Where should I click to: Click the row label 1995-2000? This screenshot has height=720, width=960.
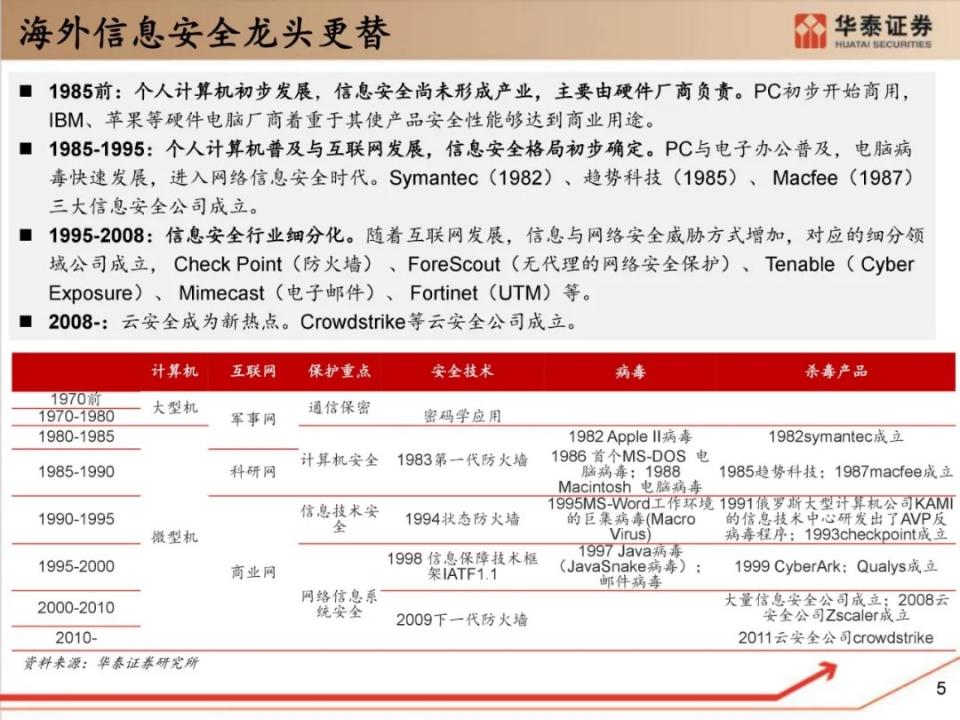(76, 566)
